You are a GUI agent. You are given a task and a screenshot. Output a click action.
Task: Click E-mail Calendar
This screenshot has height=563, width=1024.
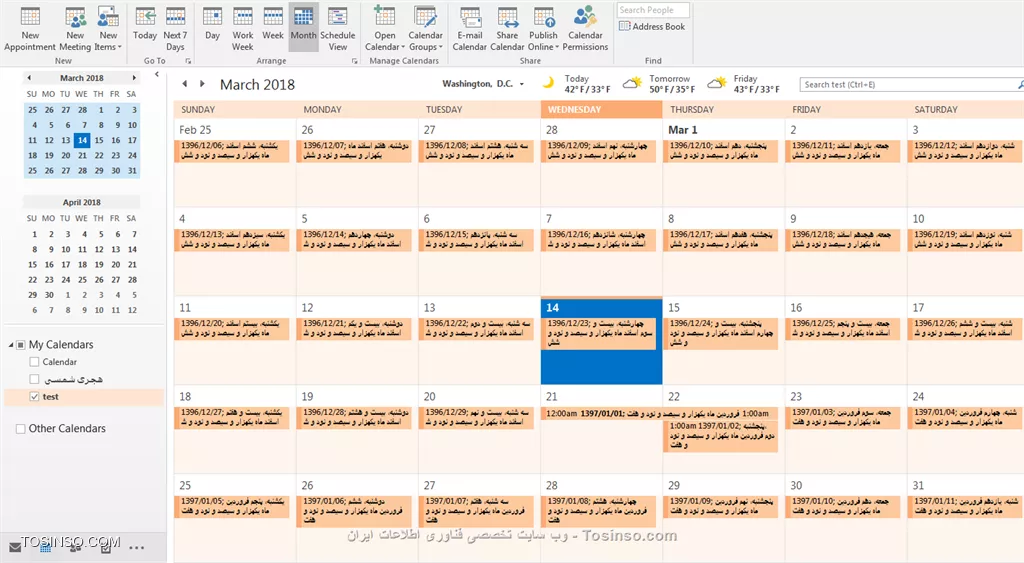(470, 29)
